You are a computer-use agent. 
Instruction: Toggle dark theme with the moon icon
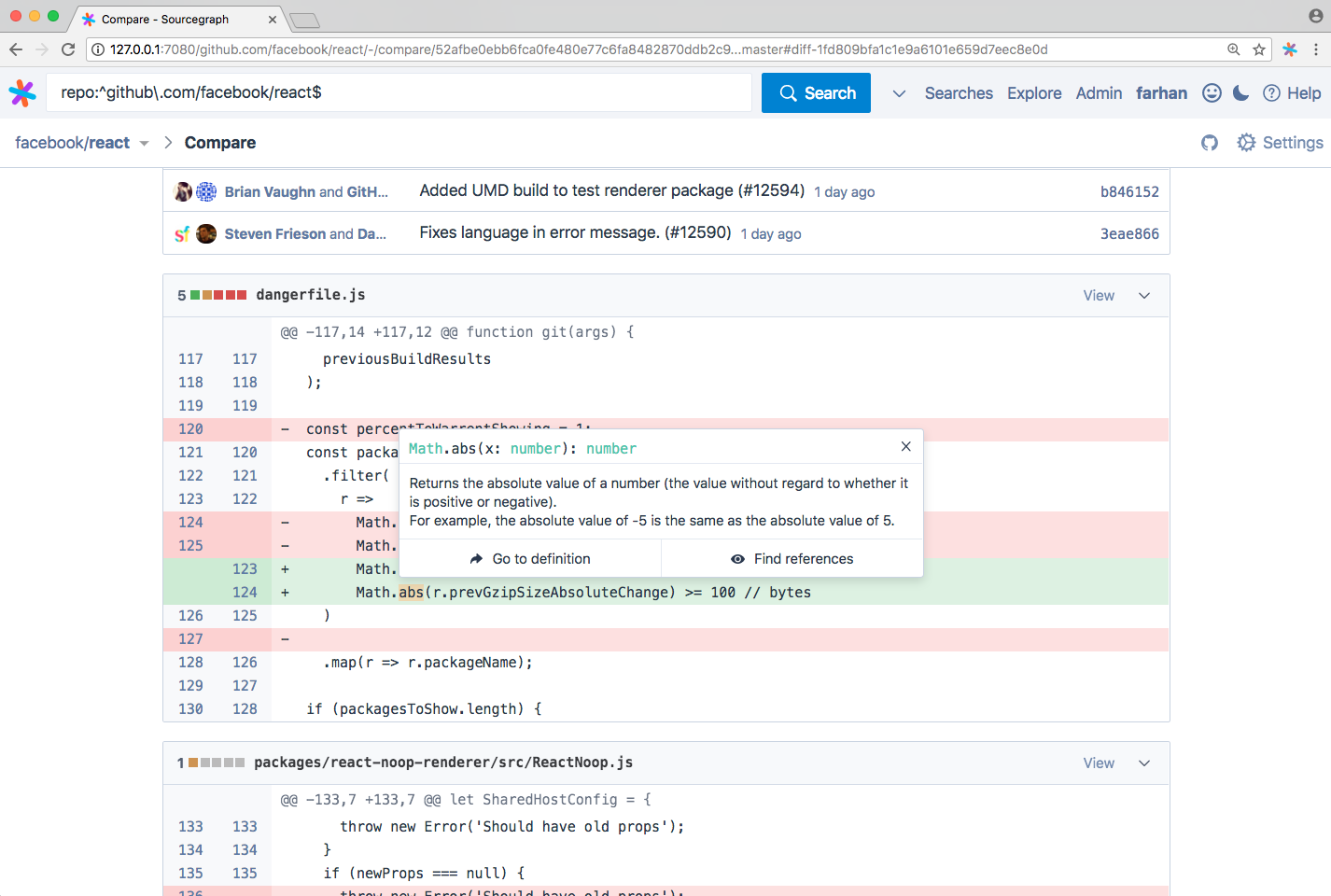coord(1241,92)
